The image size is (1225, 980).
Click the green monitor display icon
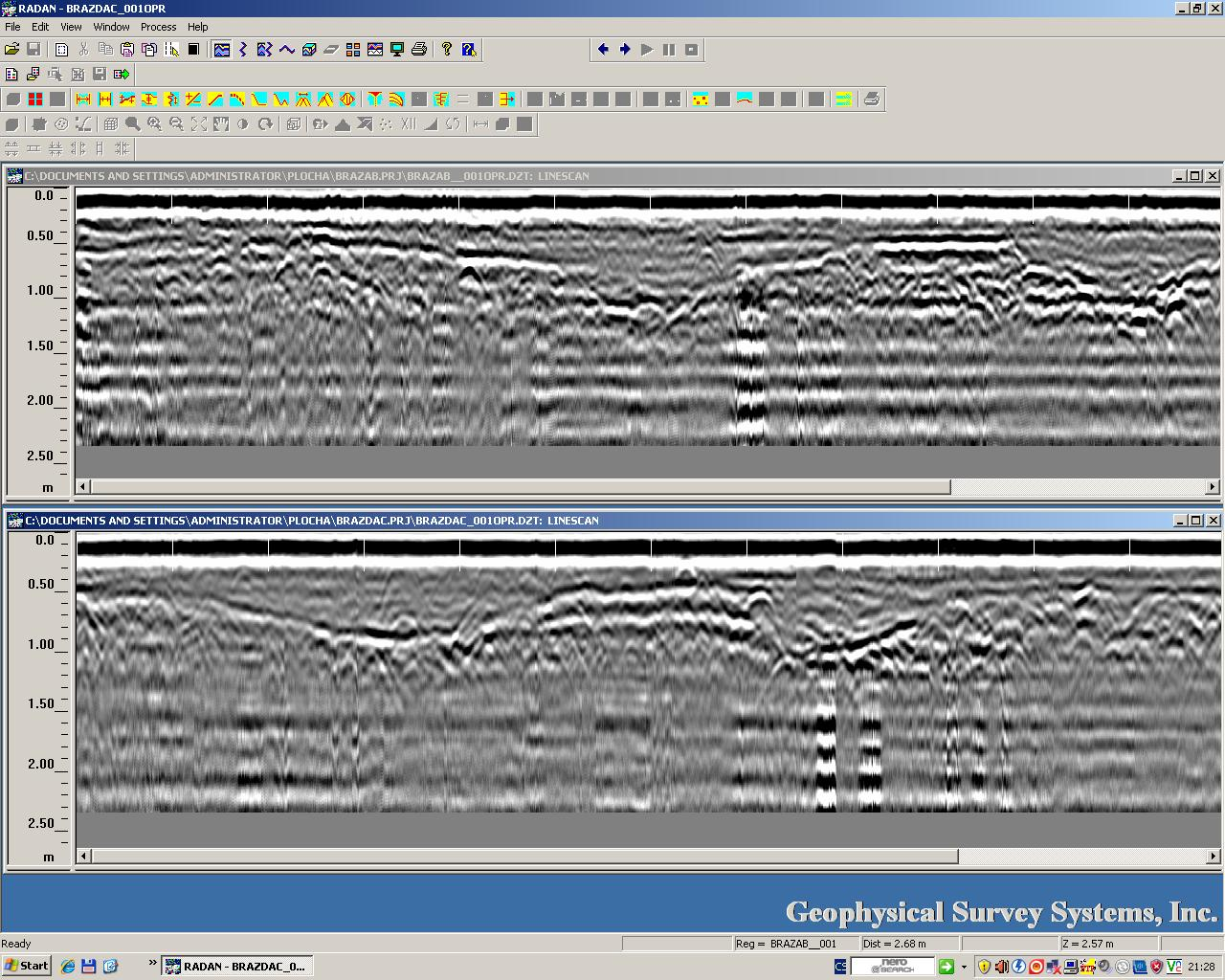[x=397, y=50]
